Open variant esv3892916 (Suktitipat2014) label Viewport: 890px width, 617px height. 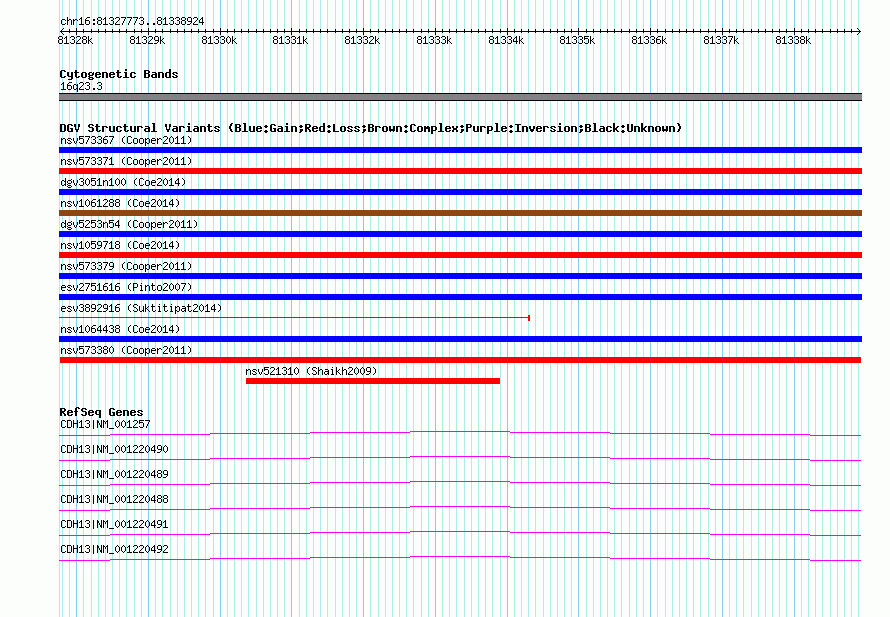coord(141,308)
